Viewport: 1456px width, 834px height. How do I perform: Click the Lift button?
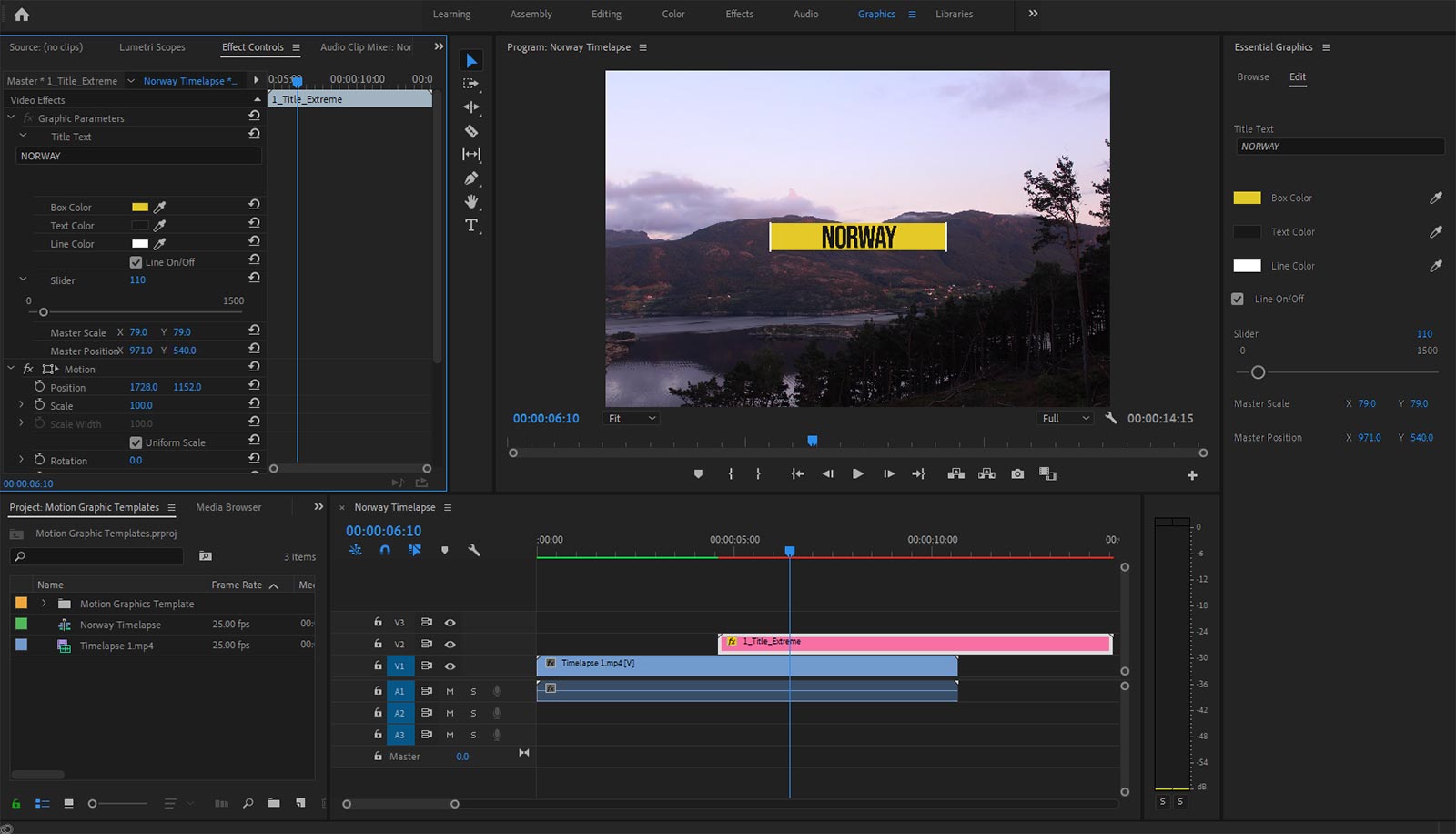[x=955, y=473]
